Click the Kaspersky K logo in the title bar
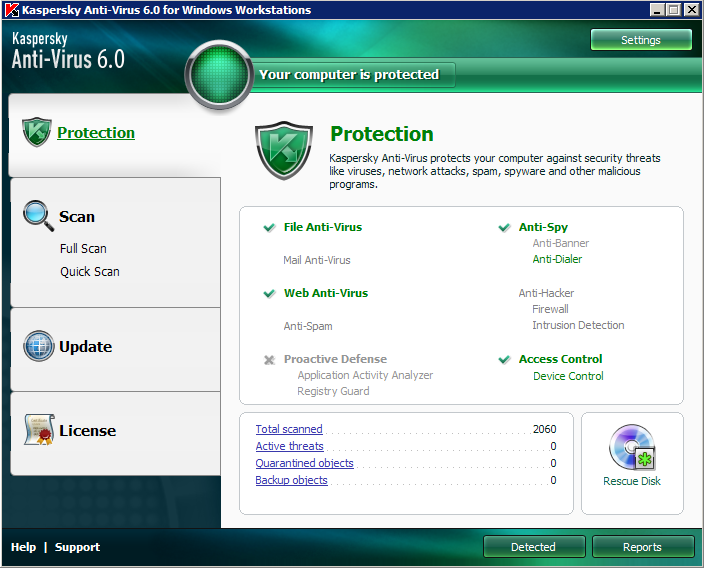704x568 pixels. coord(12,10)
